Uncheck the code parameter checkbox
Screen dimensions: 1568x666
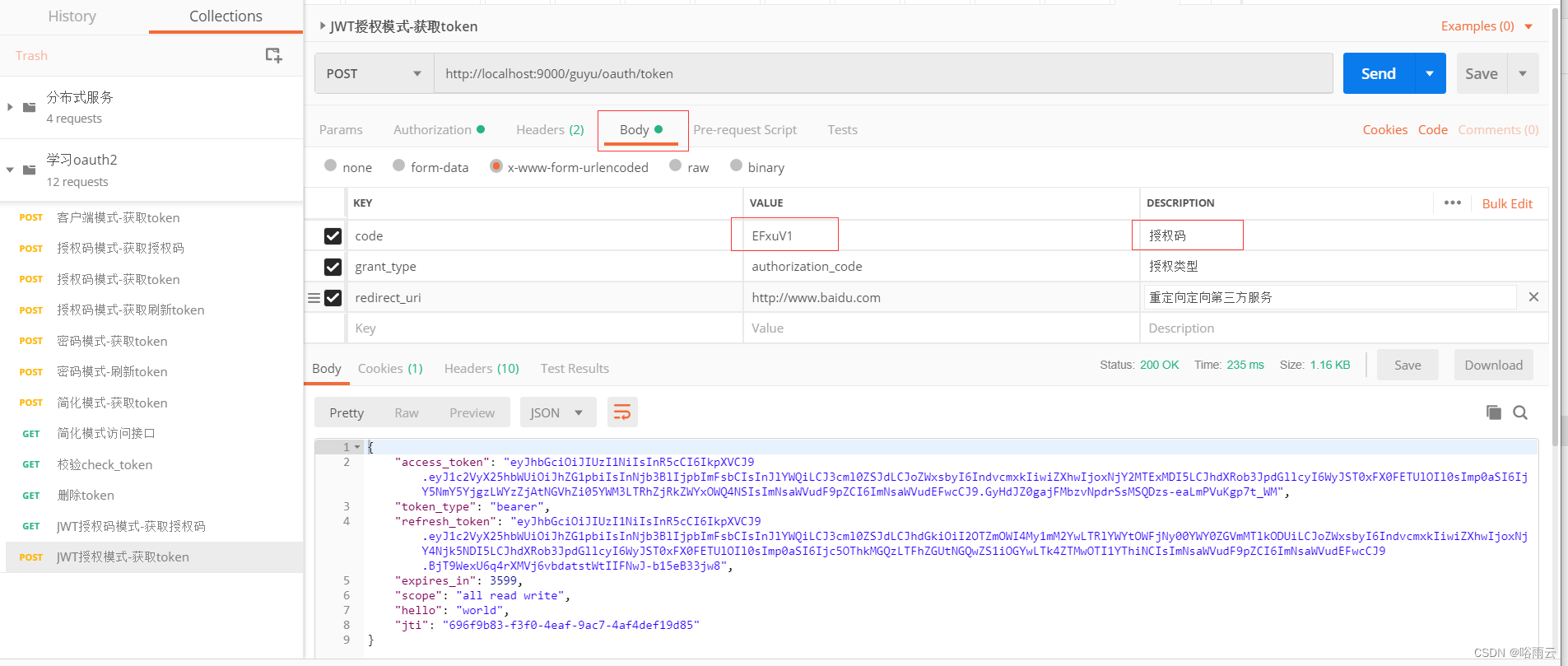pos(333,236)
